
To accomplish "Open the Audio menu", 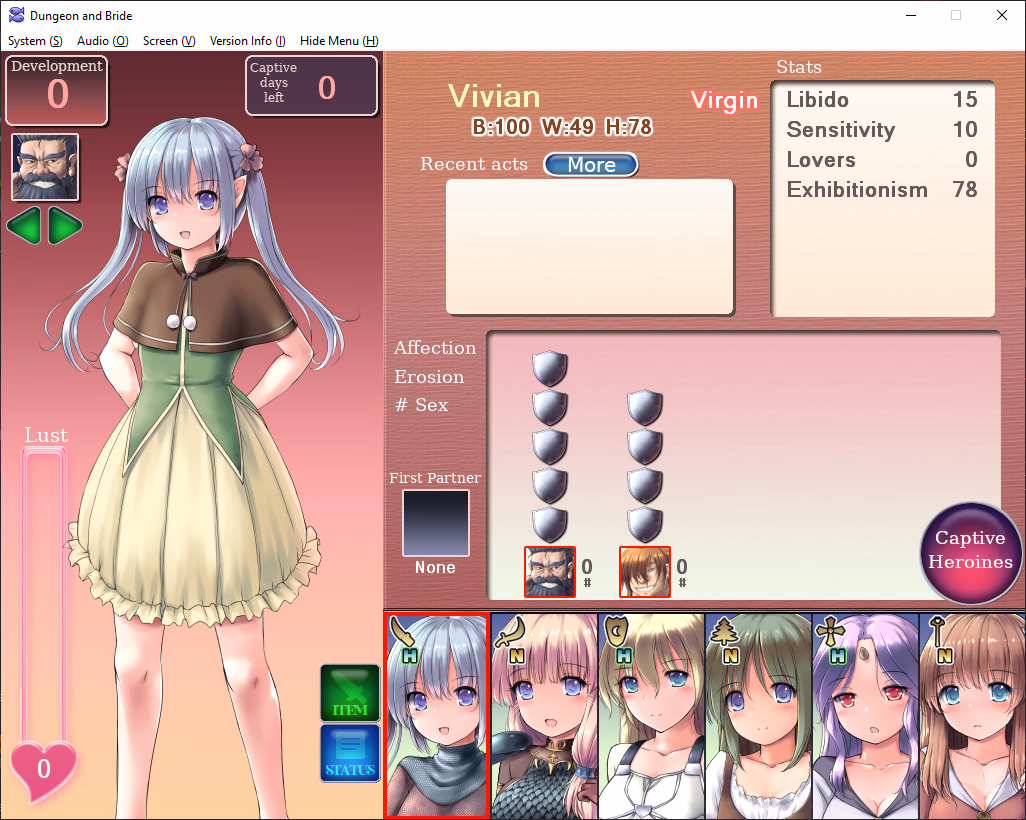I will tap(102, 41).
